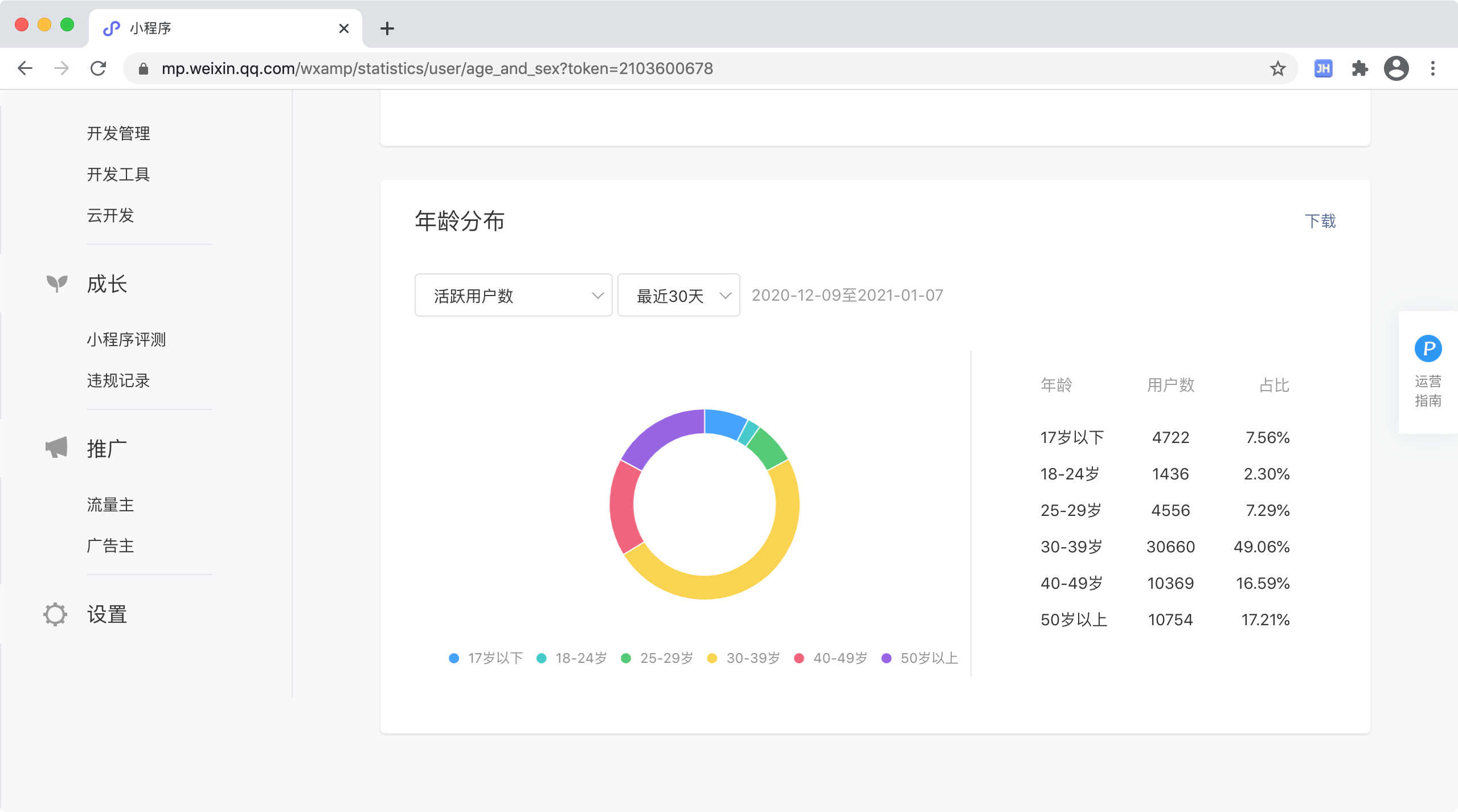The height and width of the screenshot is (812, 1458).
Task: Expand the 活跃用户数 metric dropdown
Action: [x=513, y=296]
